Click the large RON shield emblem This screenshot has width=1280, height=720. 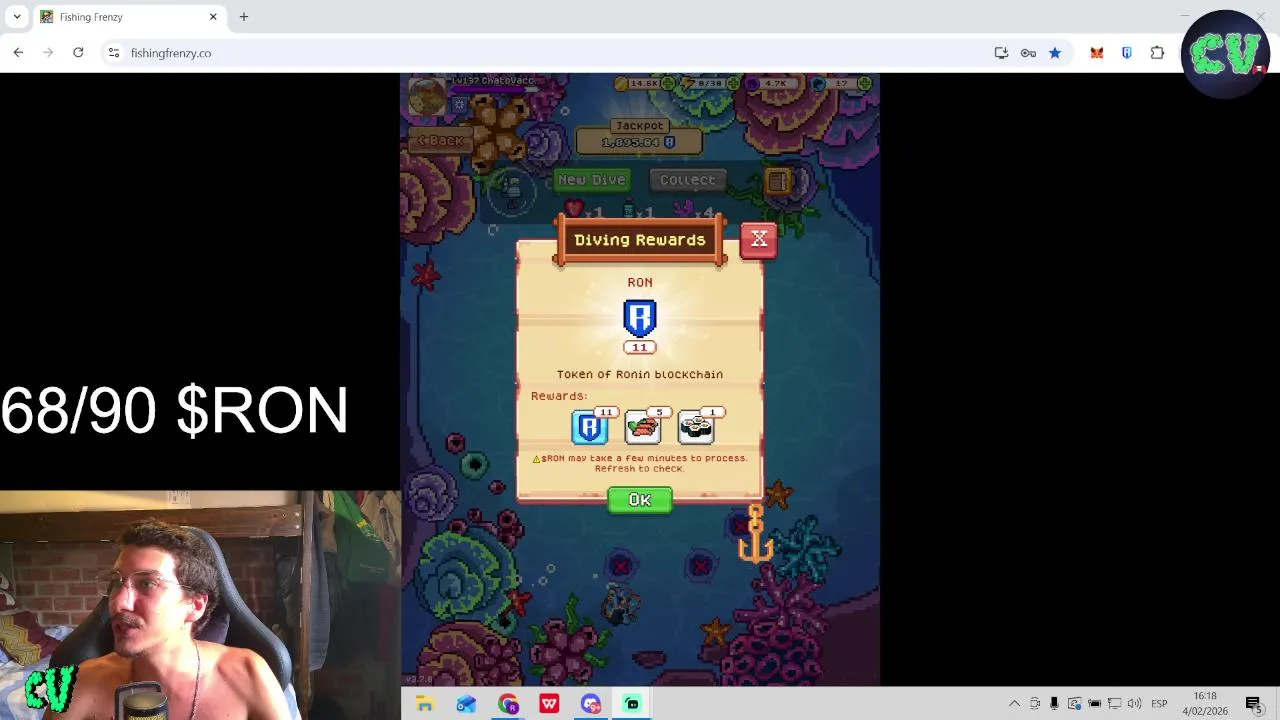click(x=640, y=318)
